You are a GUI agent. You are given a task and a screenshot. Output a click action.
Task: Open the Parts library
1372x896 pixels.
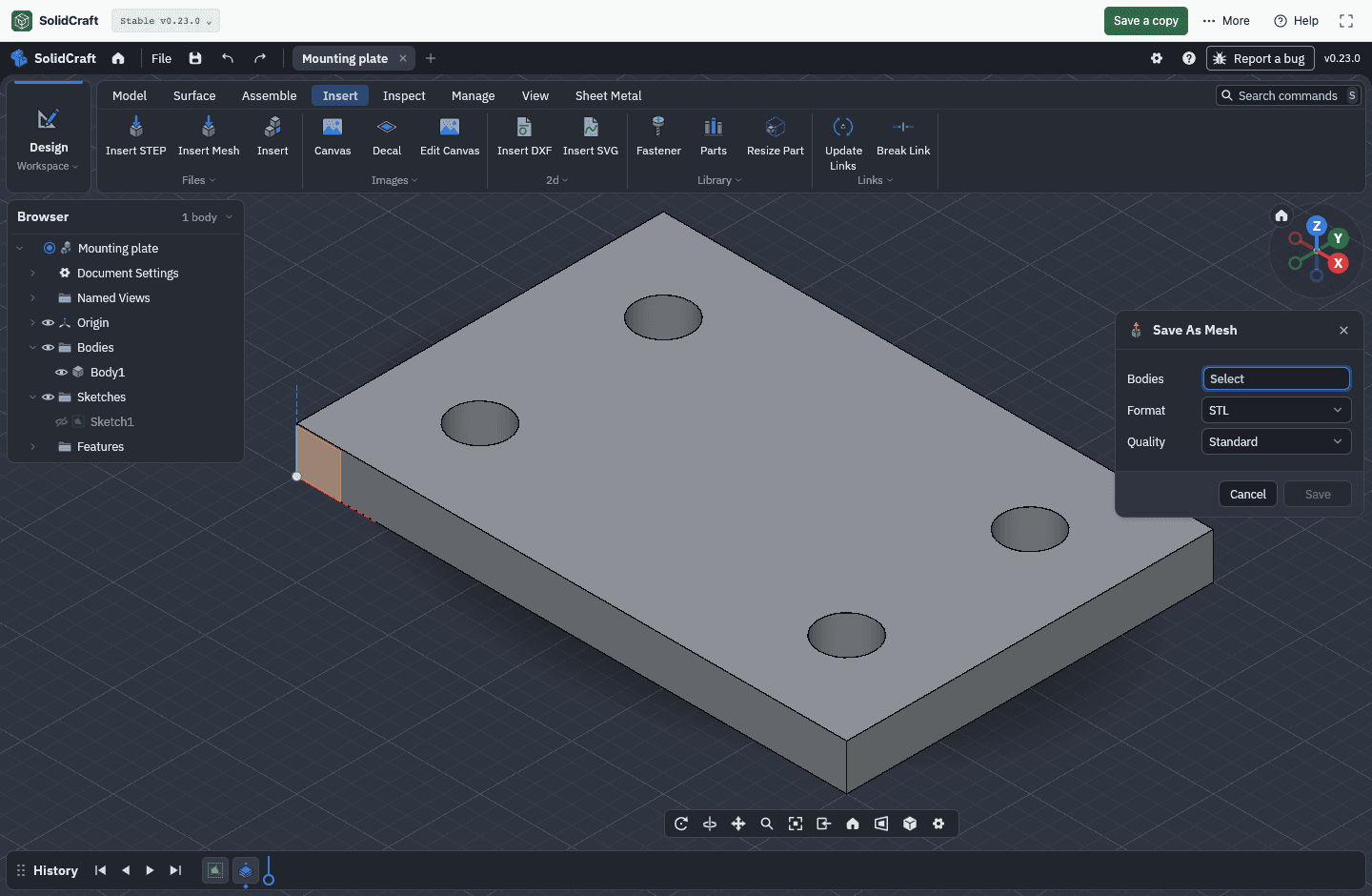[x=714, y=135]
